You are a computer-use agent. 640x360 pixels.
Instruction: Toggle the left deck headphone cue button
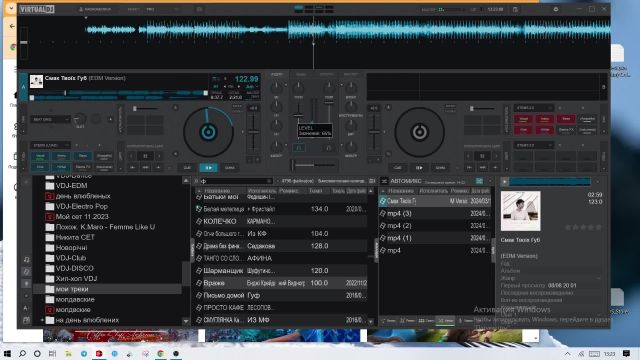[x=299, y=148]
